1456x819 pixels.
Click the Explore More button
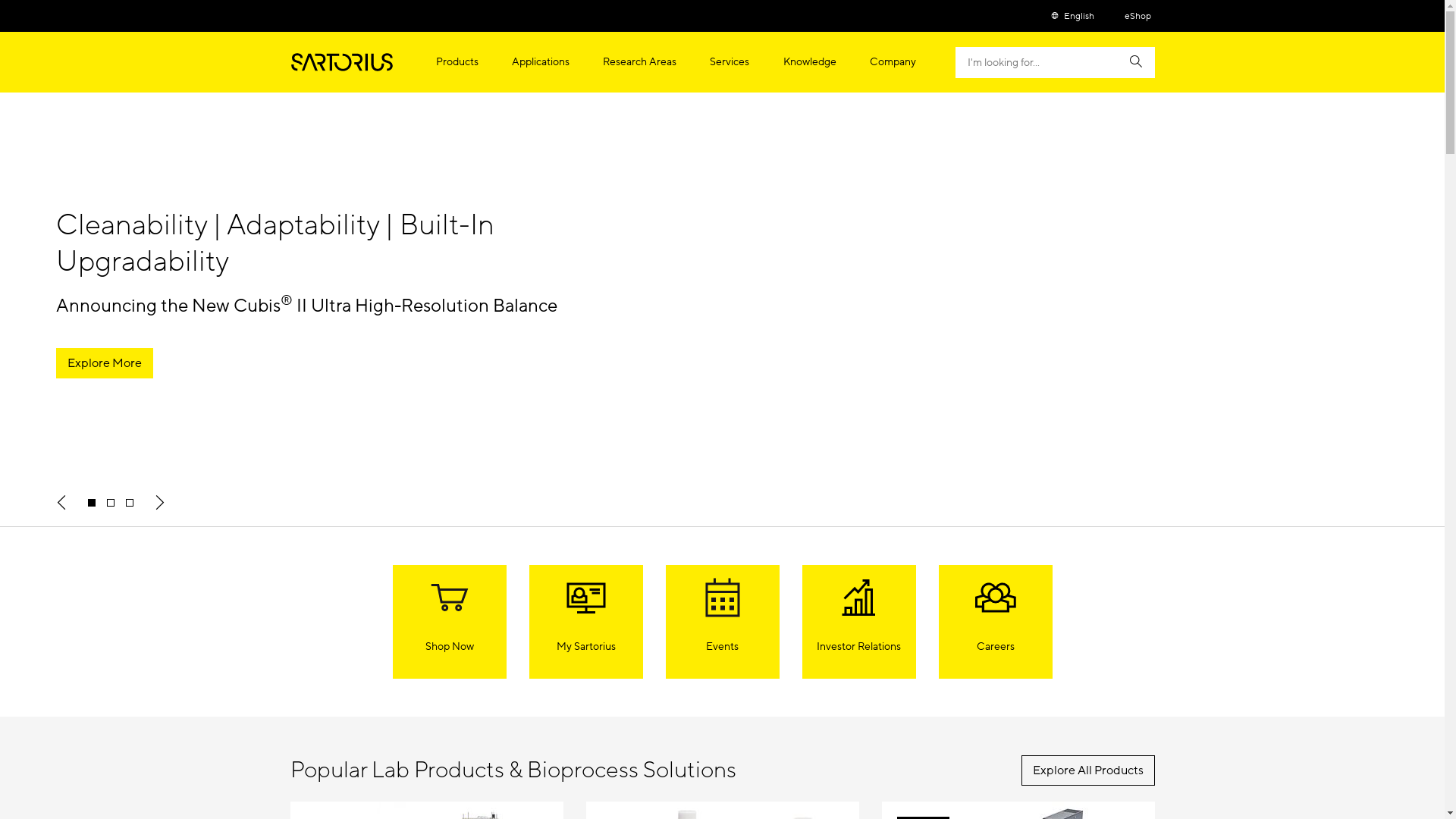(104, 363)
